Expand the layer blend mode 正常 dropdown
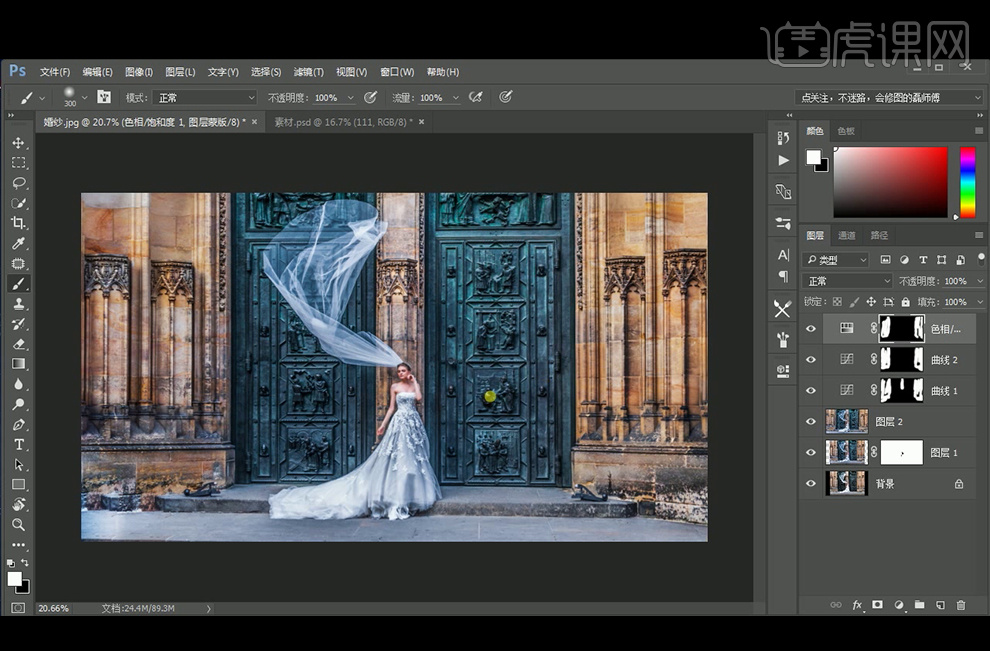The height and width of the screenshot is (651, 990). pos(848,281)
